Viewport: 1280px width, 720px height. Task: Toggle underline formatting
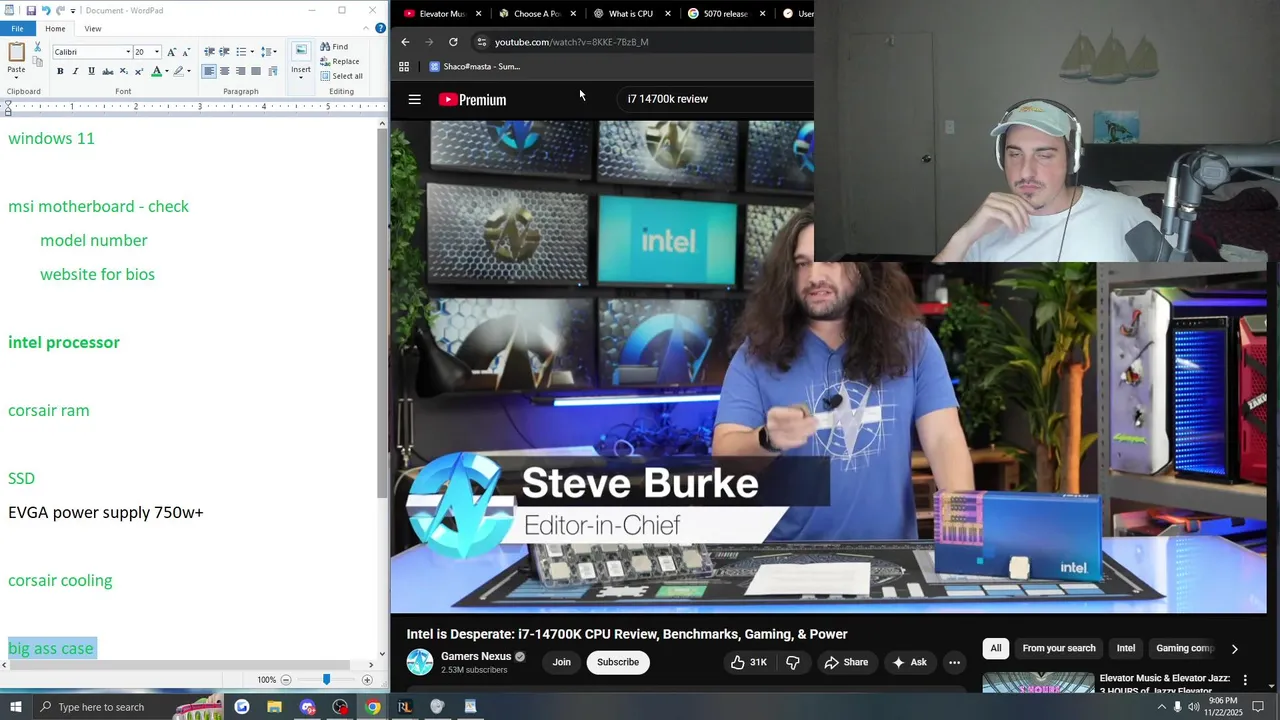coord(92,71)
